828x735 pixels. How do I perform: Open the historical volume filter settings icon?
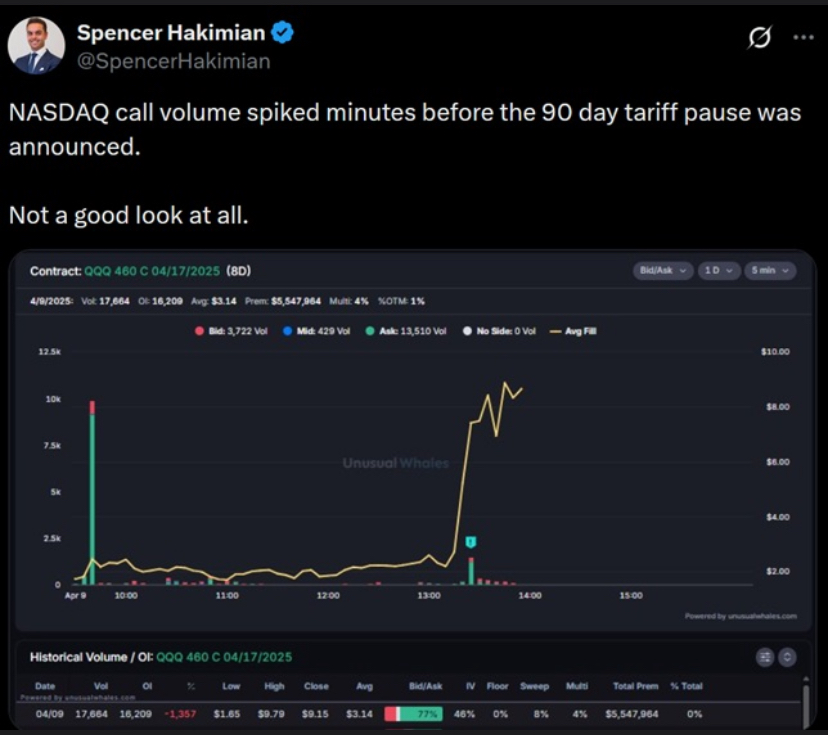click(x=765, y=657)
